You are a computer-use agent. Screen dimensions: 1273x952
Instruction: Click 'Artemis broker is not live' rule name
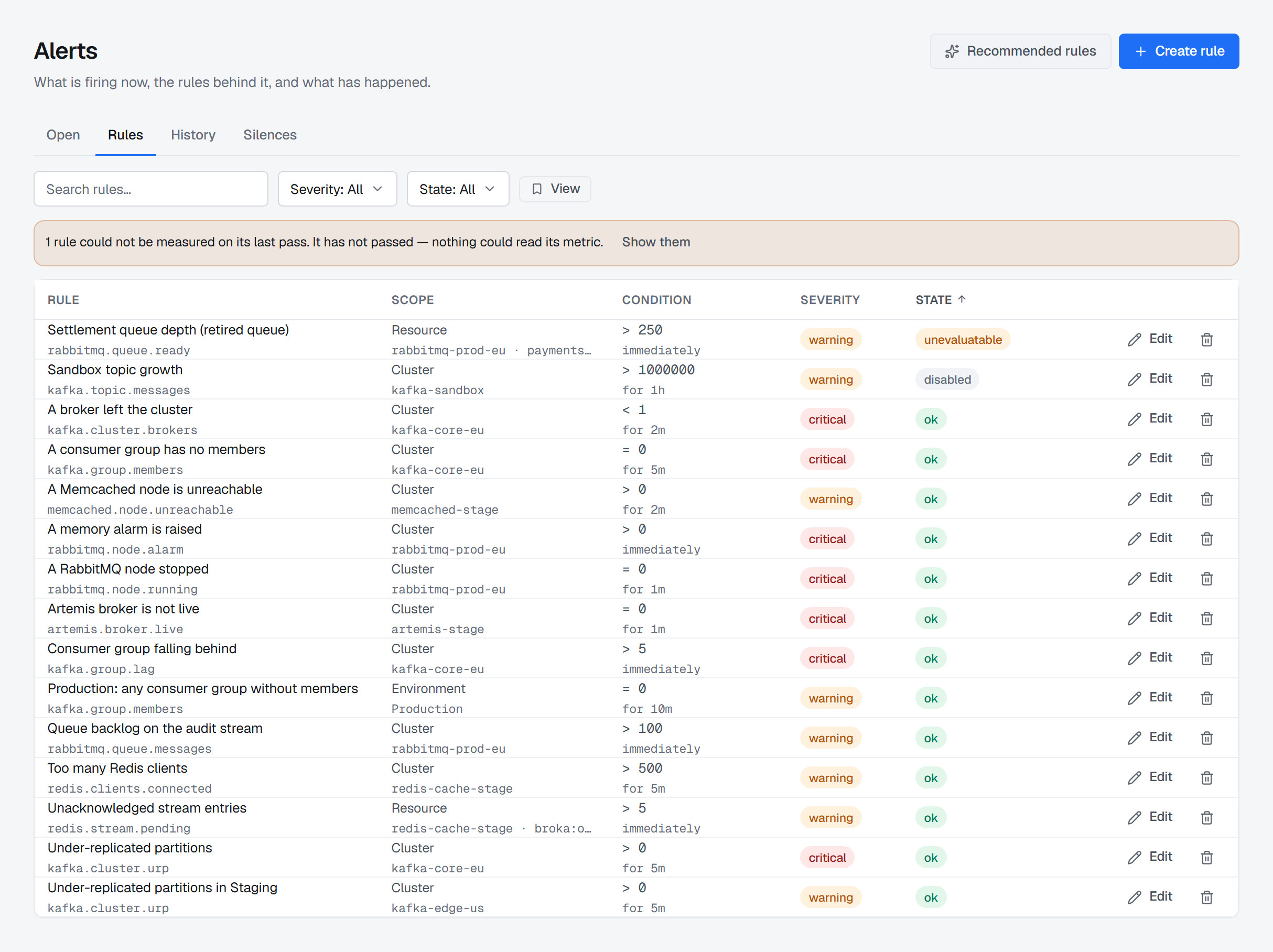(x=123, y=609)
